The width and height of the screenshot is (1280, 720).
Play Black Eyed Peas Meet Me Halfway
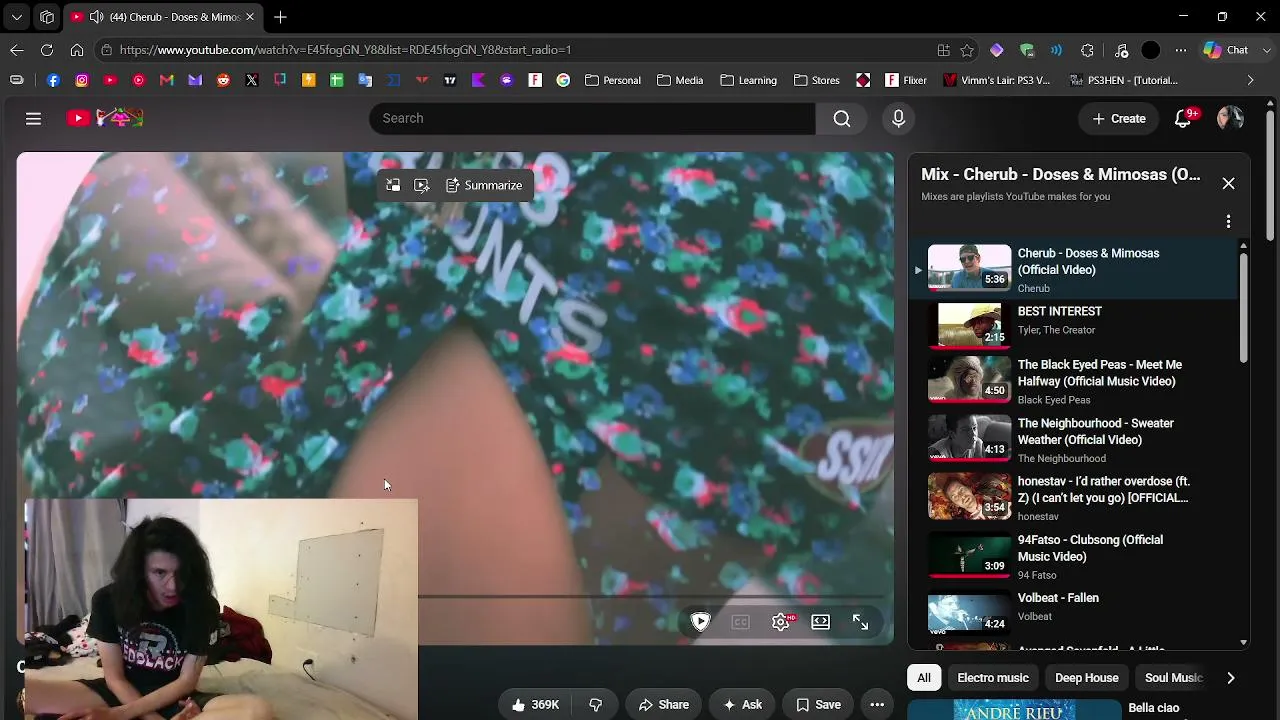pos(1073,382)
